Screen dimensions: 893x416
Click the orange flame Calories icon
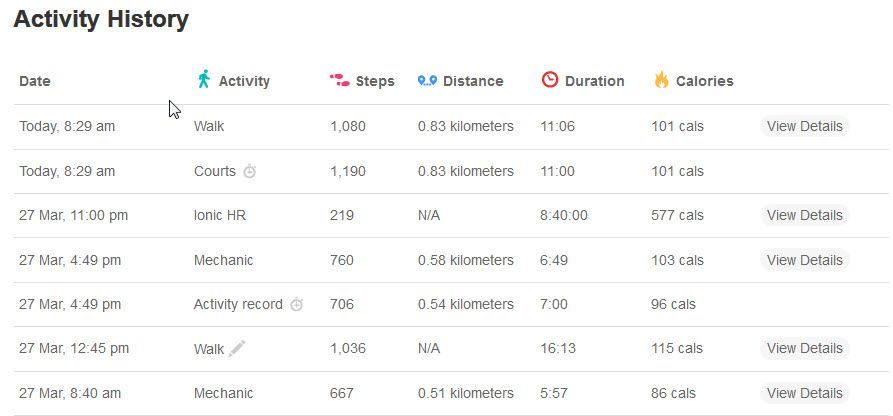click(661, 80)
